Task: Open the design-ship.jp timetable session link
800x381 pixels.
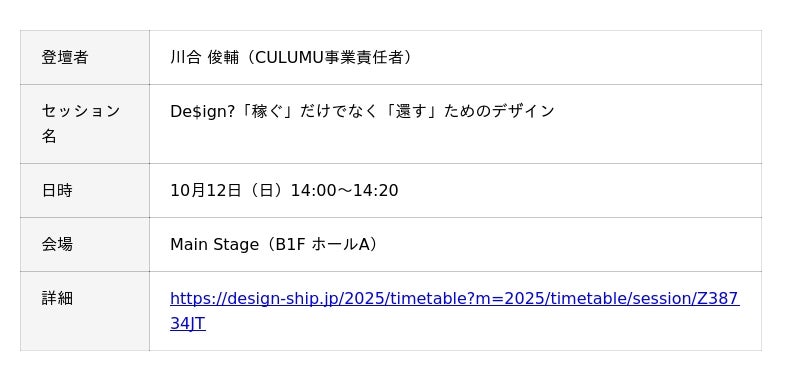Action: 454,311
